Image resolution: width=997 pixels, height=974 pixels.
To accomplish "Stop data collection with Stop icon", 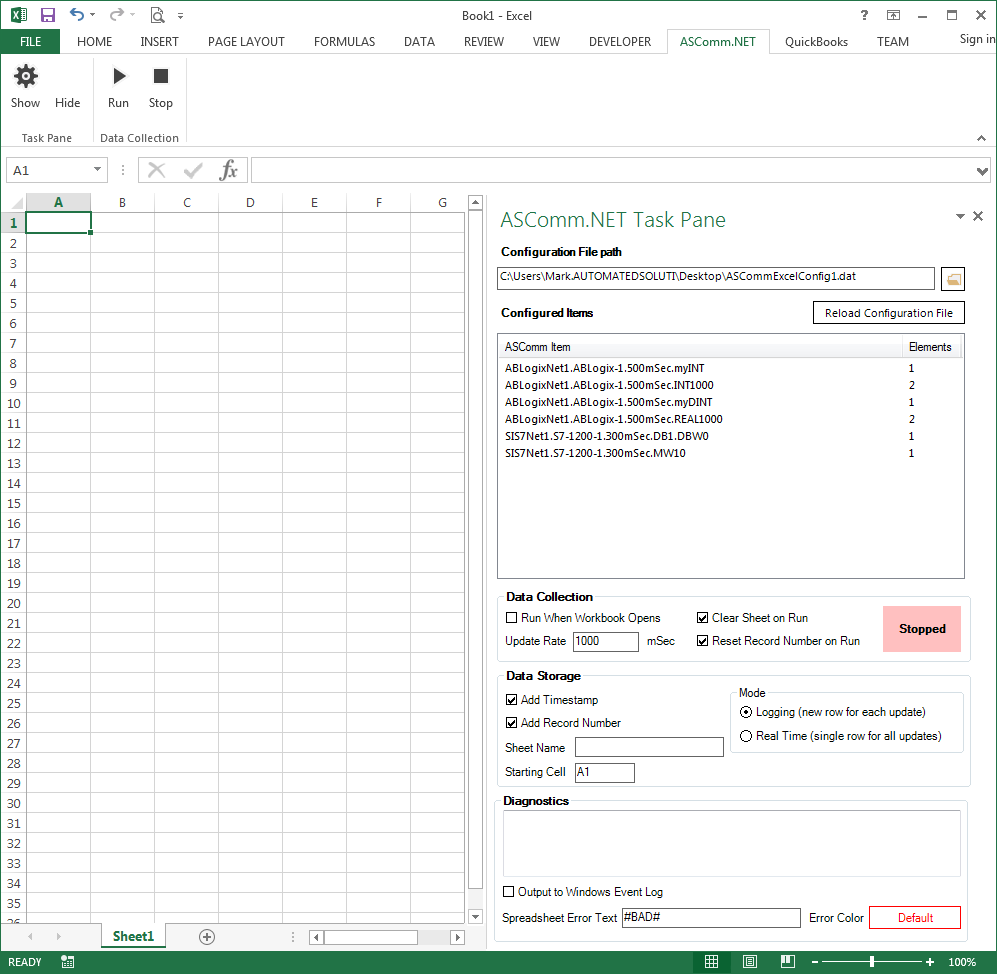I will pos(161,76).
